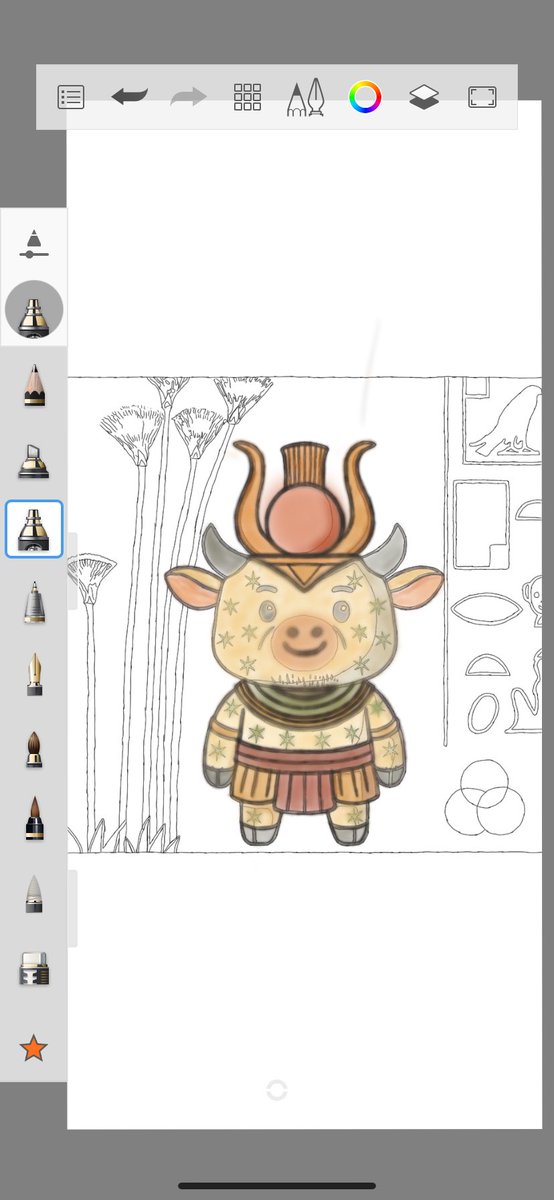The image size is (554, 1200).
Task: Select the chisel-tip marker brush
Action: click(x=34, y=460)
